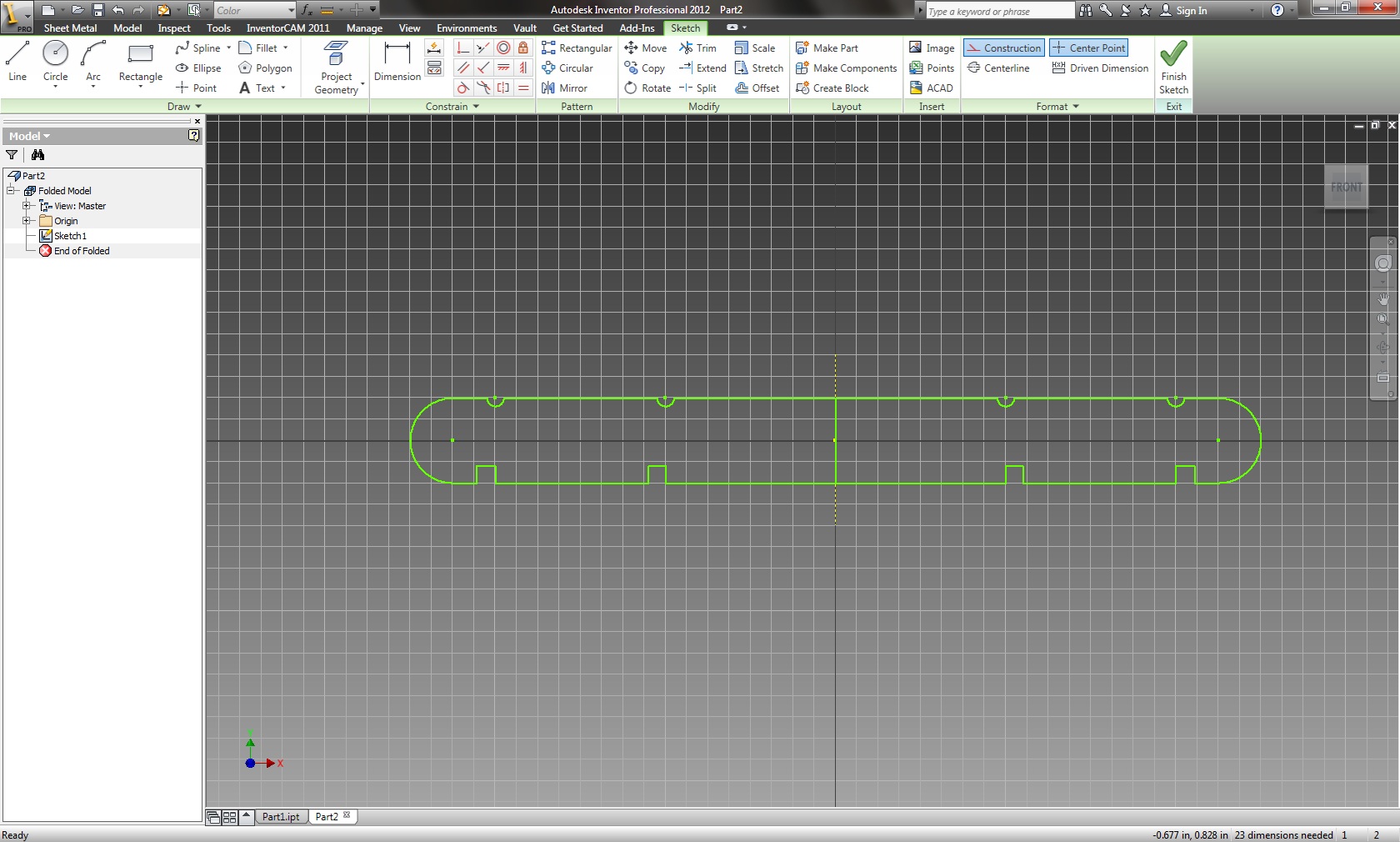This screenshot has height=842, width=1400.
Task: Open the fx Parameters icon
Action: 307,10
